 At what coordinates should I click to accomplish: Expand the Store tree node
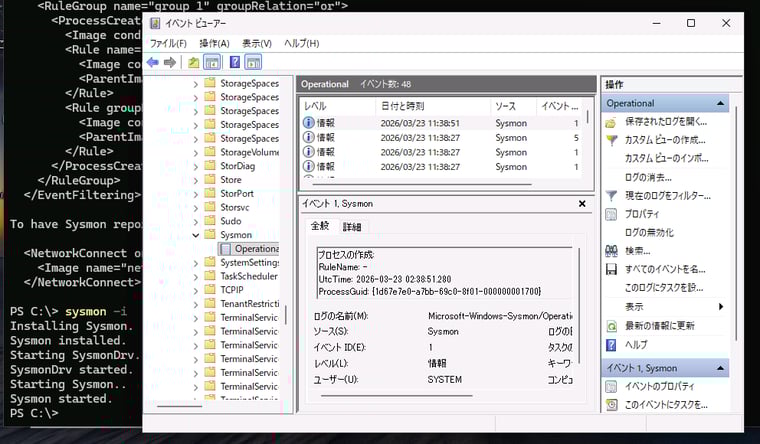point(196,180)
